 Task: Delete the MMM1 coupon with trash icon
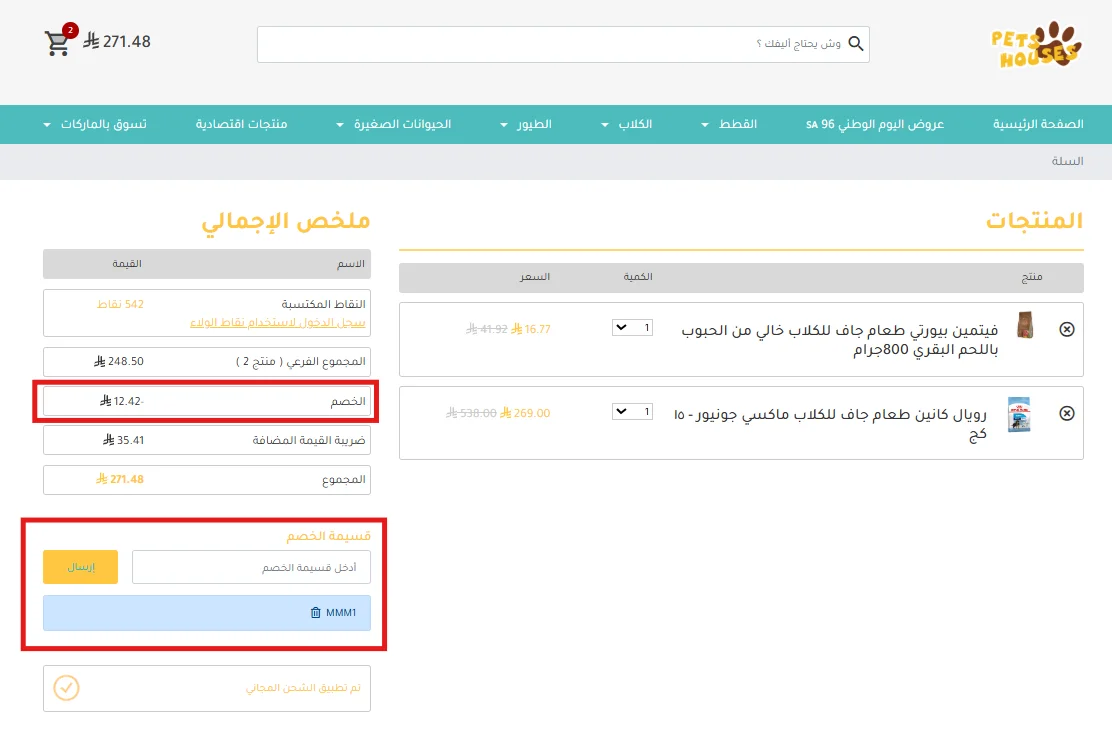(316, 613)
